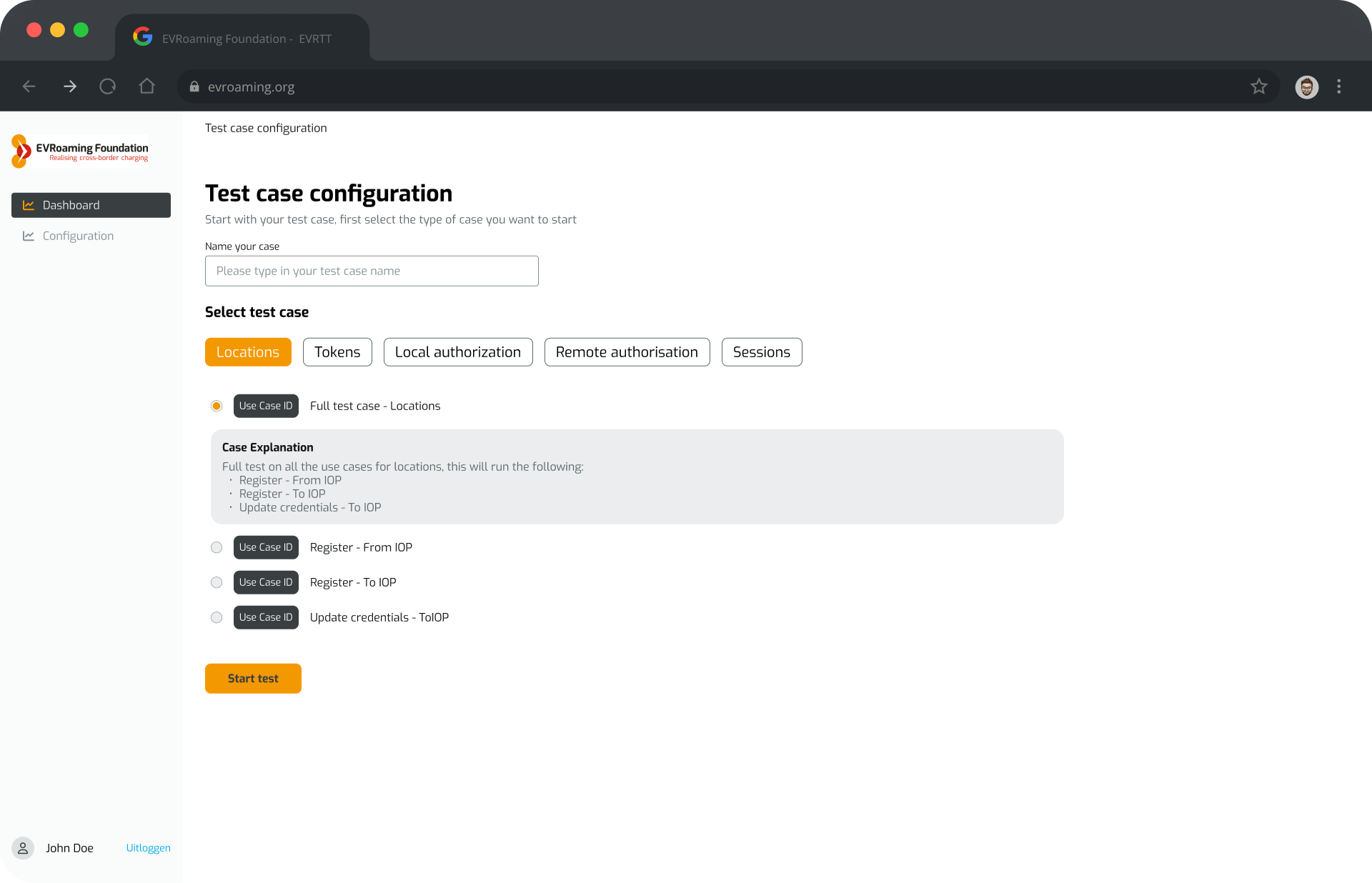
Task: Click the browser home icon
Action: (146, 86)
